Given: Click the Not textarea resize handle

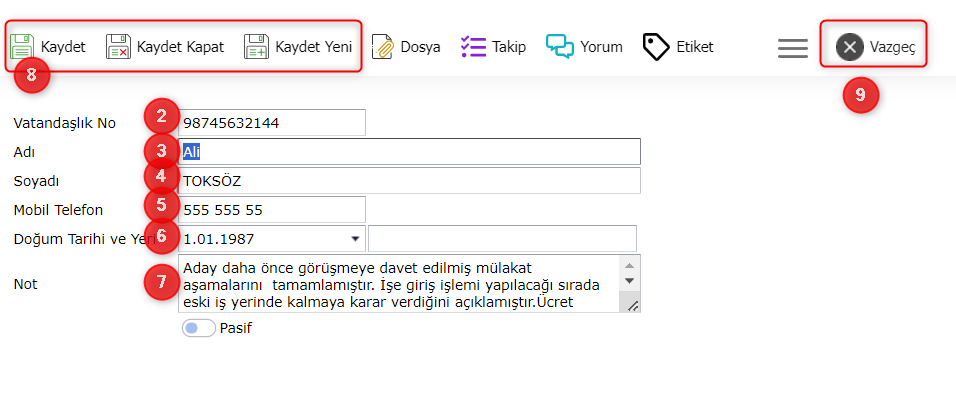Looking at the screenshot, I should click(633, 306).
